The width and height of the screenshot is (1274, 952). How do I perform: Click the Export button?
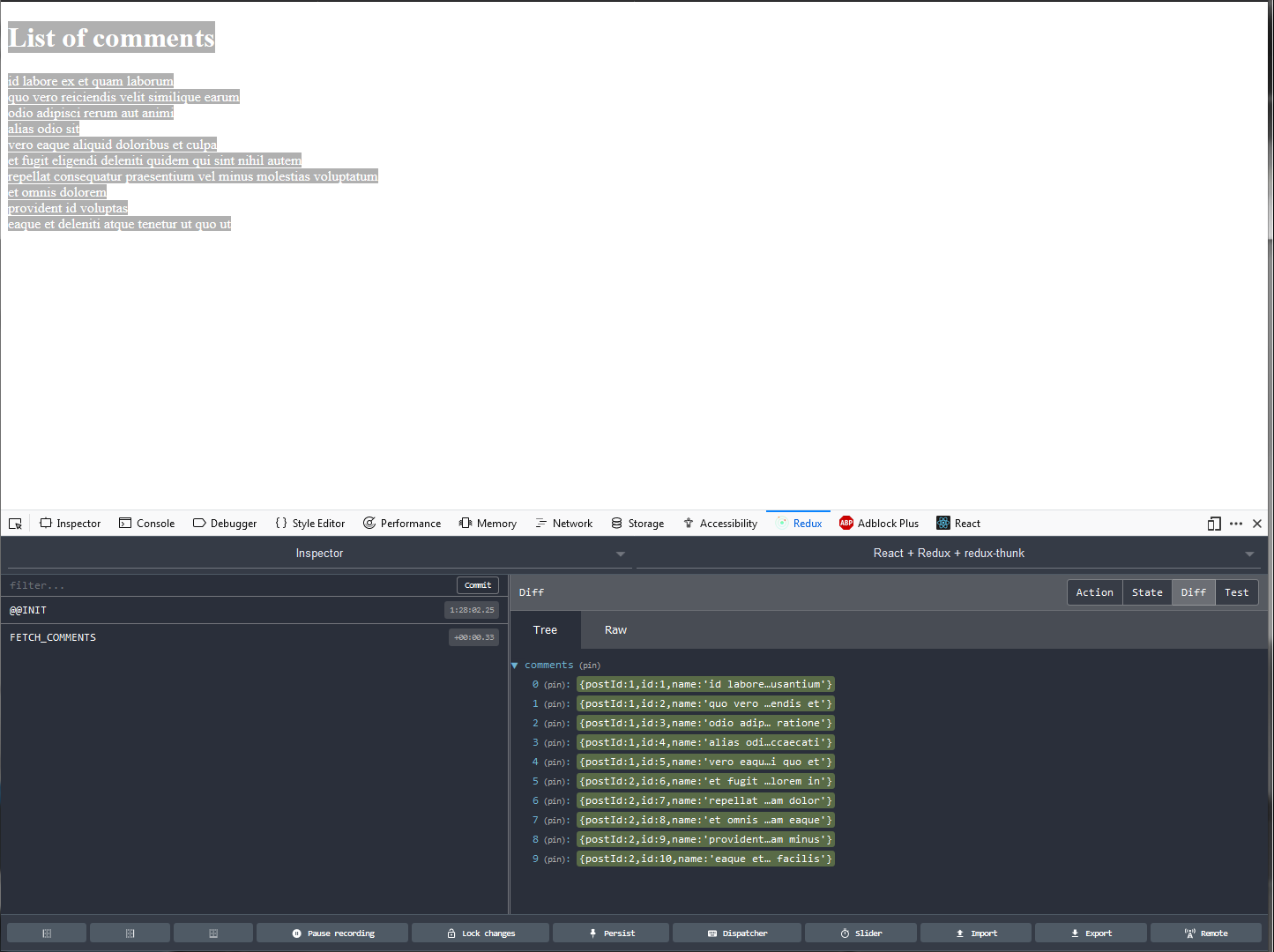click(x=1091, y=933)
